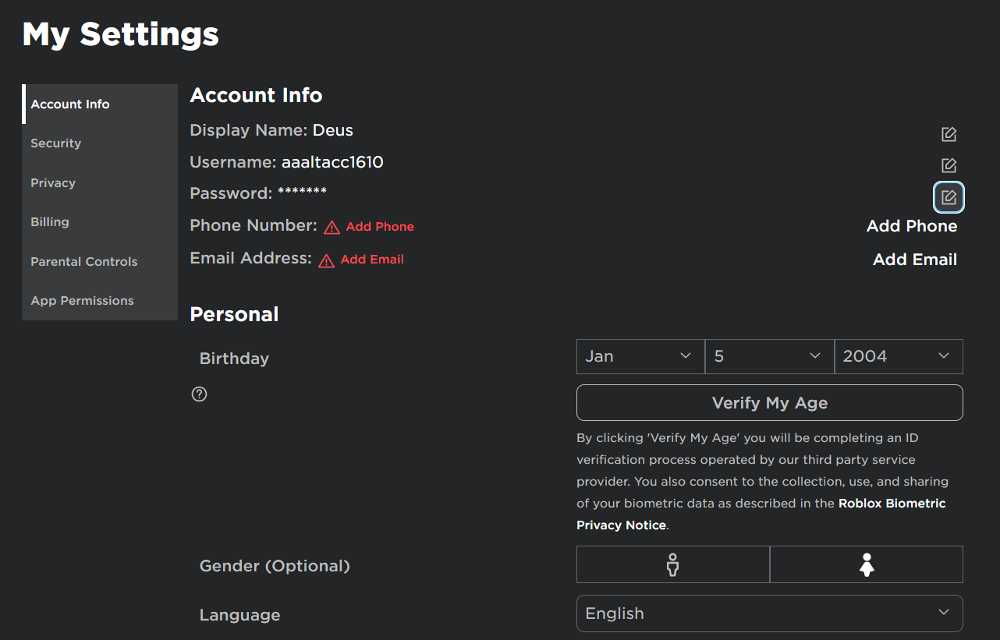Click the display name value Deus
This screenshot has width=1000, height=640.
[333, 130]
